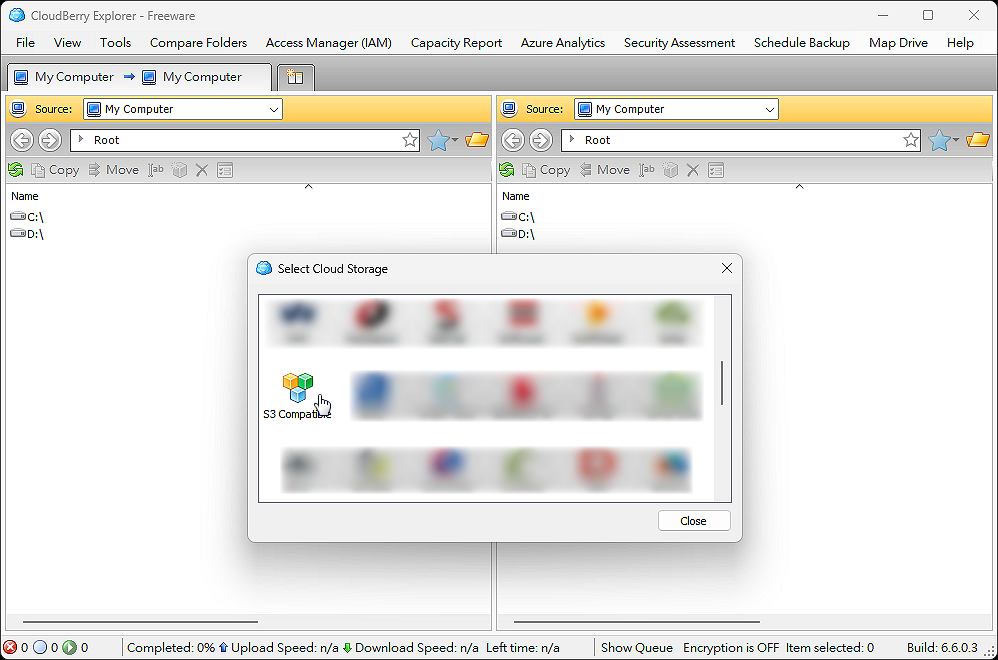Click green running-tasks icon in status bar
This screenshot has height=660, width=998.
coord(69,647)
